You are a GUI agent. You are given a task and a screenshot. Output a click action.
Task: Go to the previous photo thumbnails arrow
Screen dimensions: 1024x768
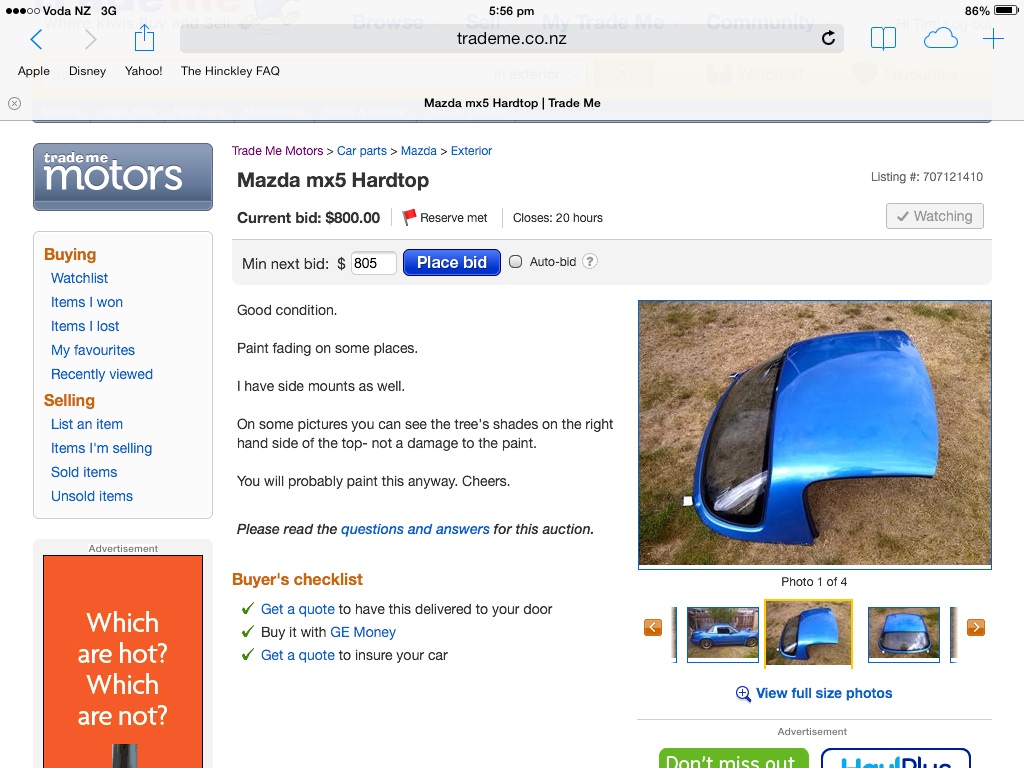(x=653, y=628)
